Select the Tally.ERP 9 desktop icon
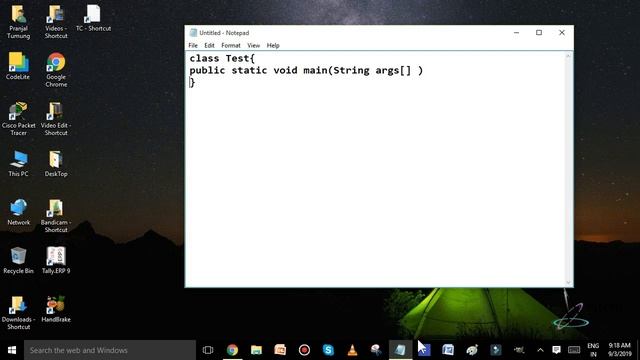640x360 pixels. coord(56,260)
